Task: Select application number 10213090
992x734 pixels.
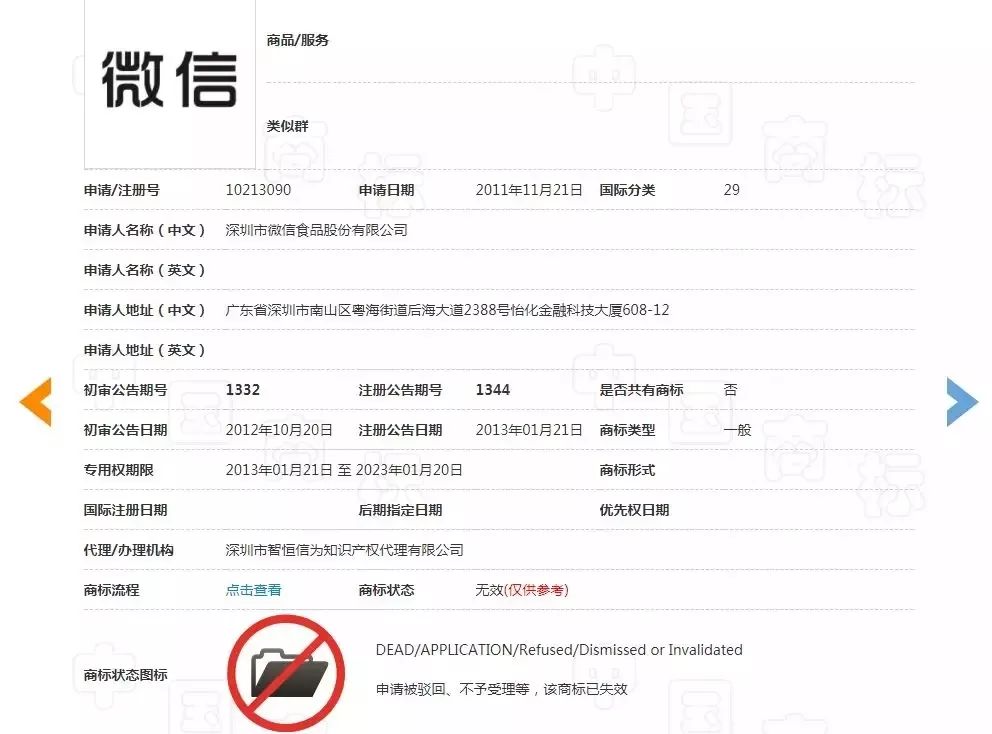Action: (x=258, y=190)
